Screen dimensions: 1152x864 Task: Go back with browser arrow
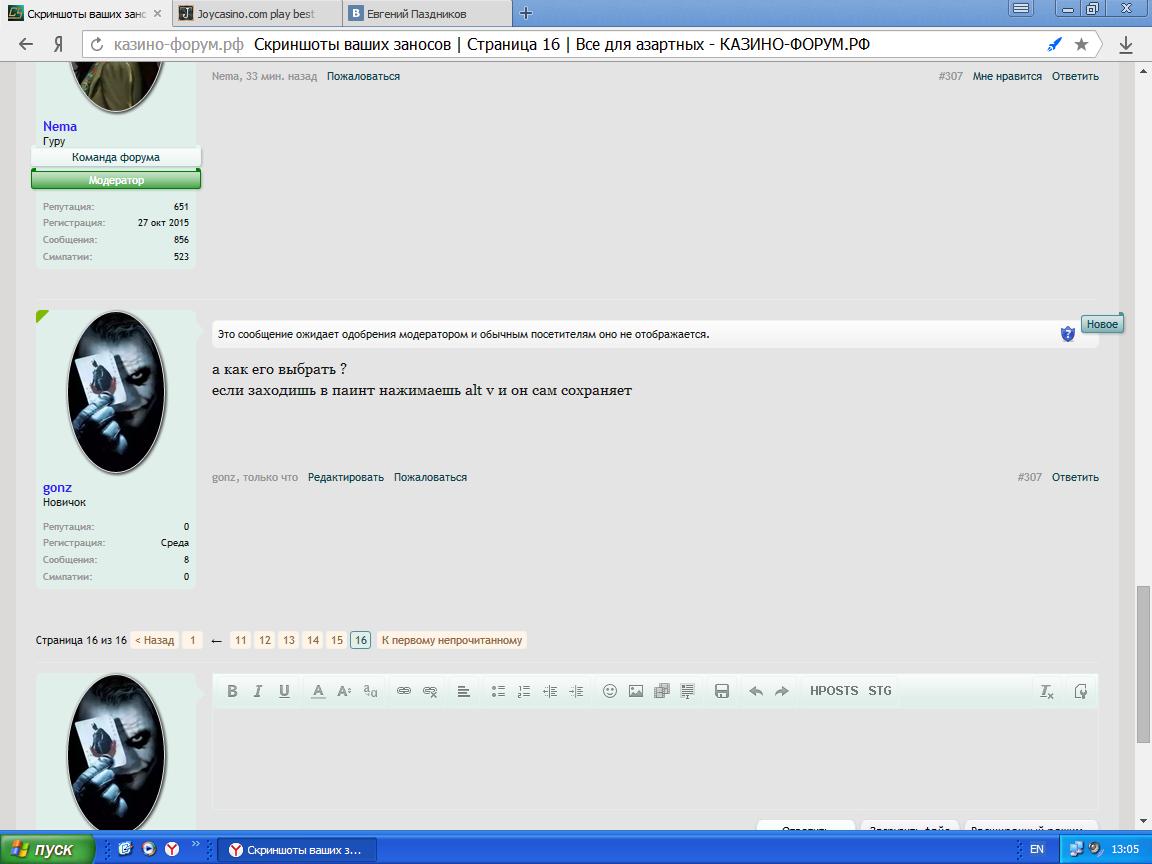(26, 44)
